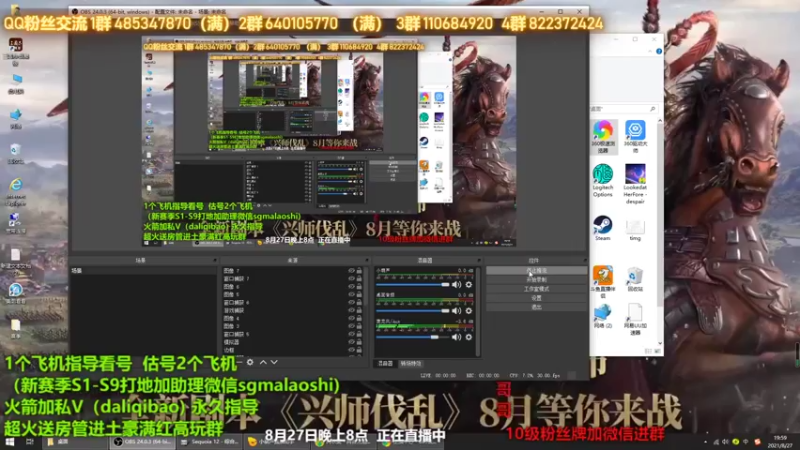Select the This PC desktop icon
The width and height of the screenshot is (800, 450).
[x=16, y=84]
